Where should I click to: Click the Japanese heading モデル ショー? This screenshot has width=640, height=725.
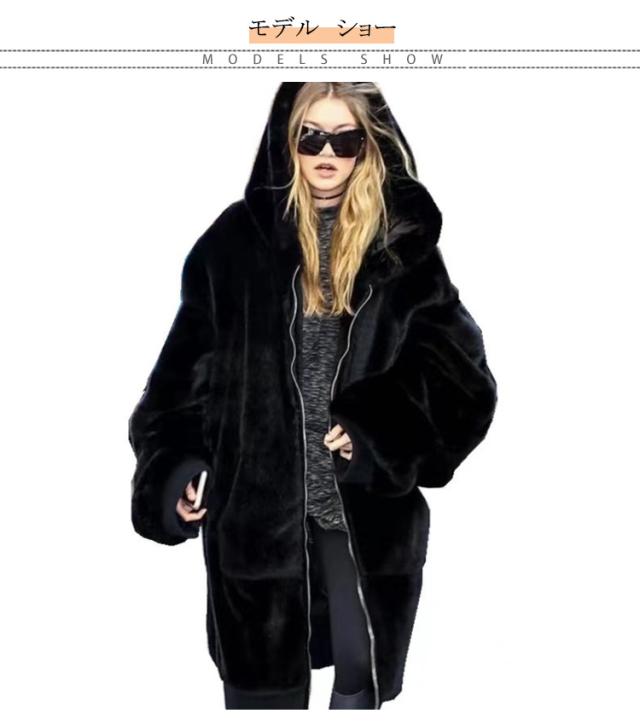(321, 27)
